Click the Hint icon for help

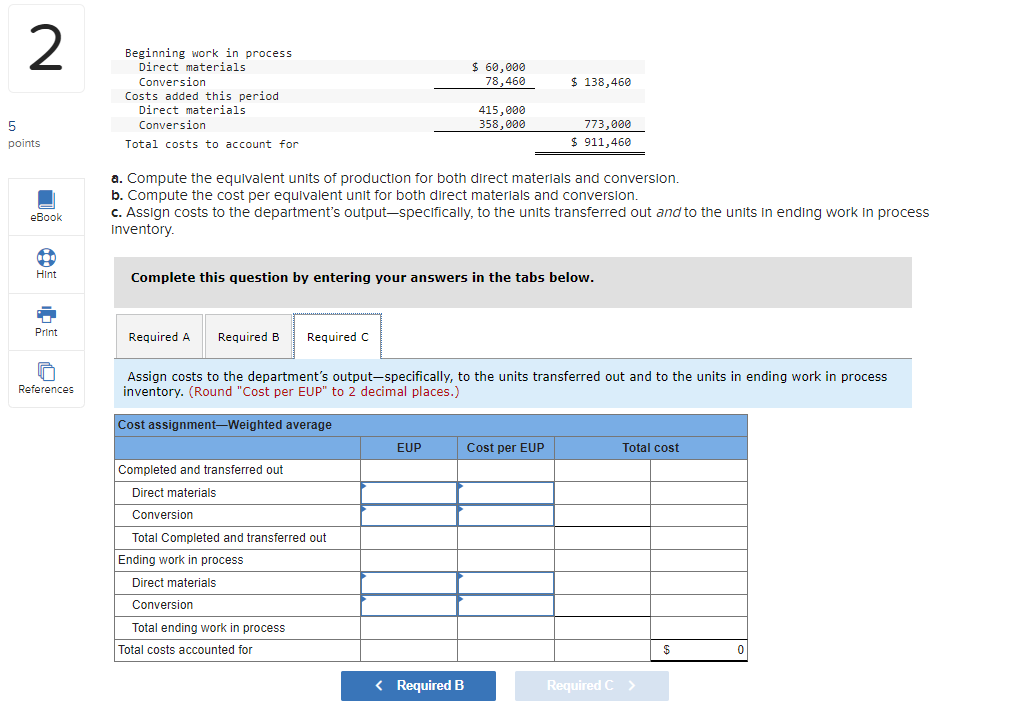pyautogui.click(x=46, y=263)
